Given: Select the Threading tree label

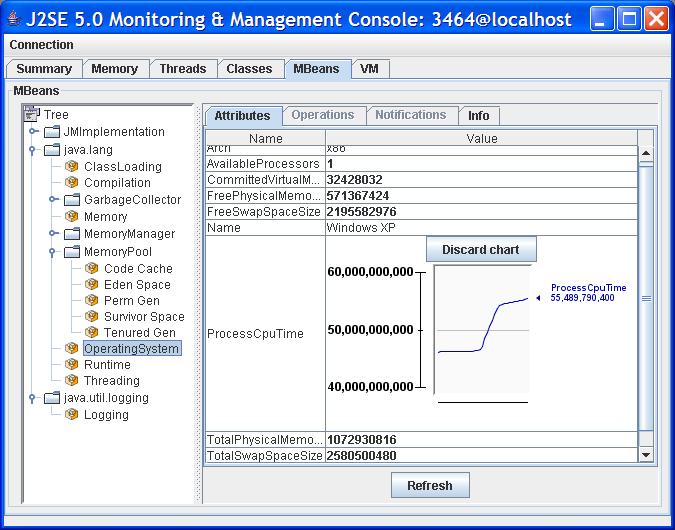Looking at the screenshot, I should (112, 381).
